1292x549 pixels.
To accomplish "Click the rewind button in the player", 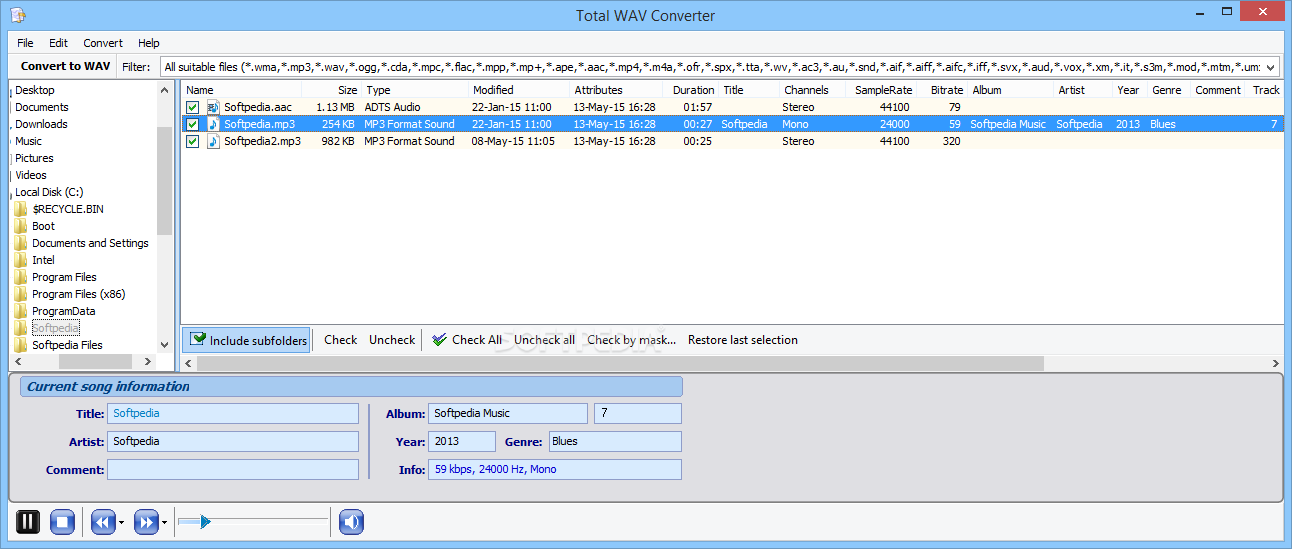I will point(103,521).
